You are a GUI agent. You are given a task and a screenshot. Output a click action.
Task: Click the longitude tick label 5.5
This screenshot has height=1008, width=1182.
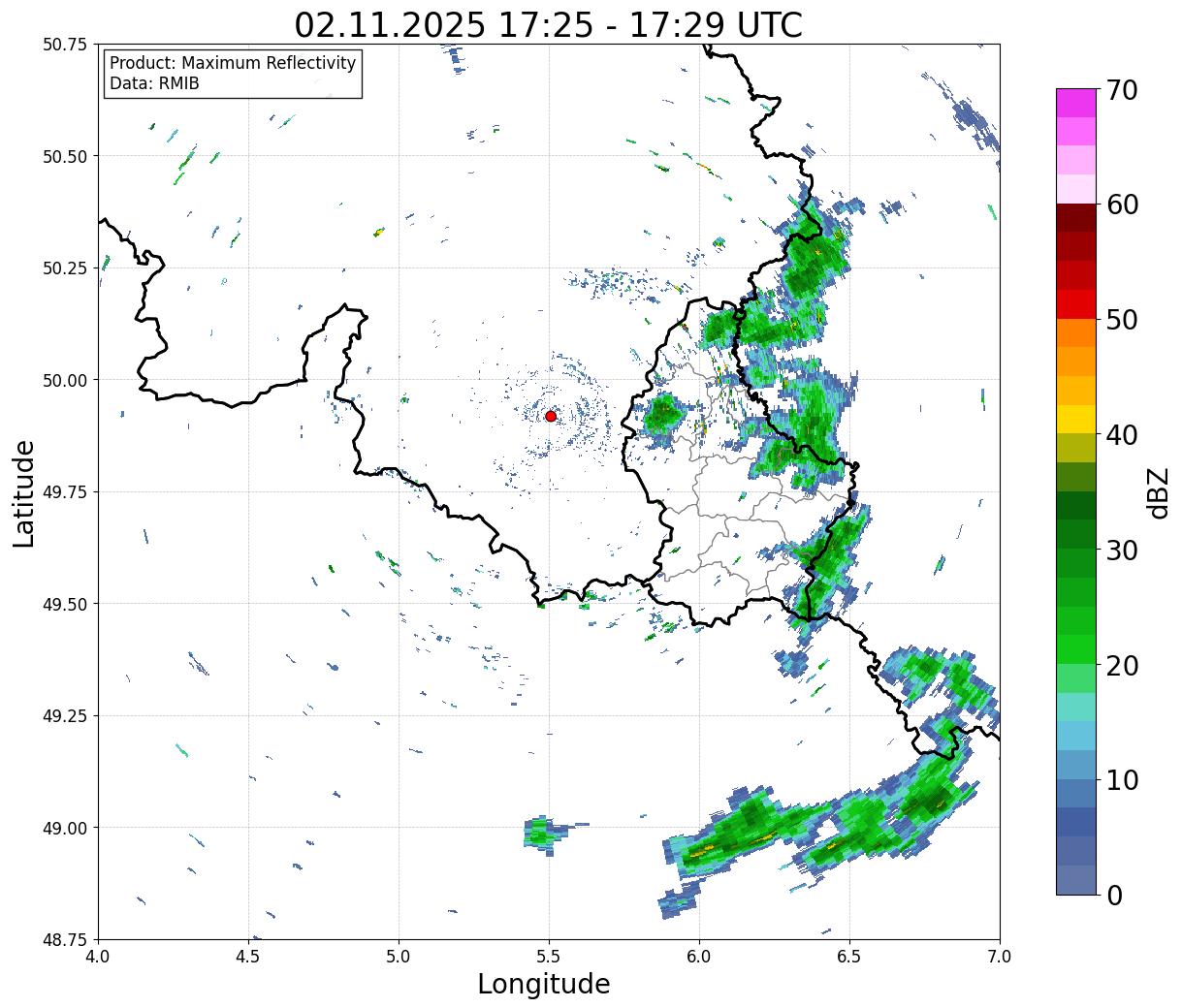pos(549,957)
